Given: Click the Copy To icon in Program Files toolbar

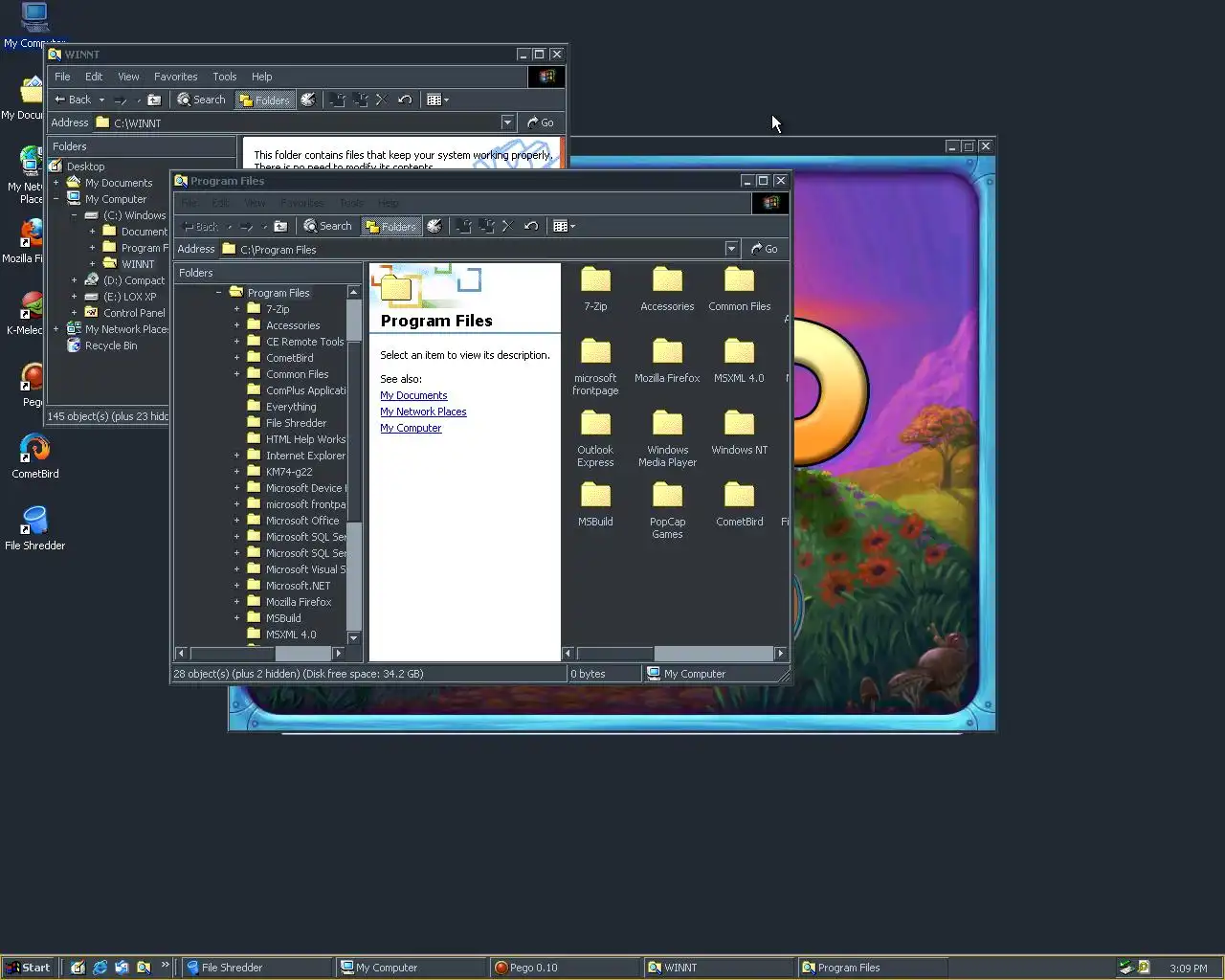Looking at the screenshot, I should click(x=487, y=226).
